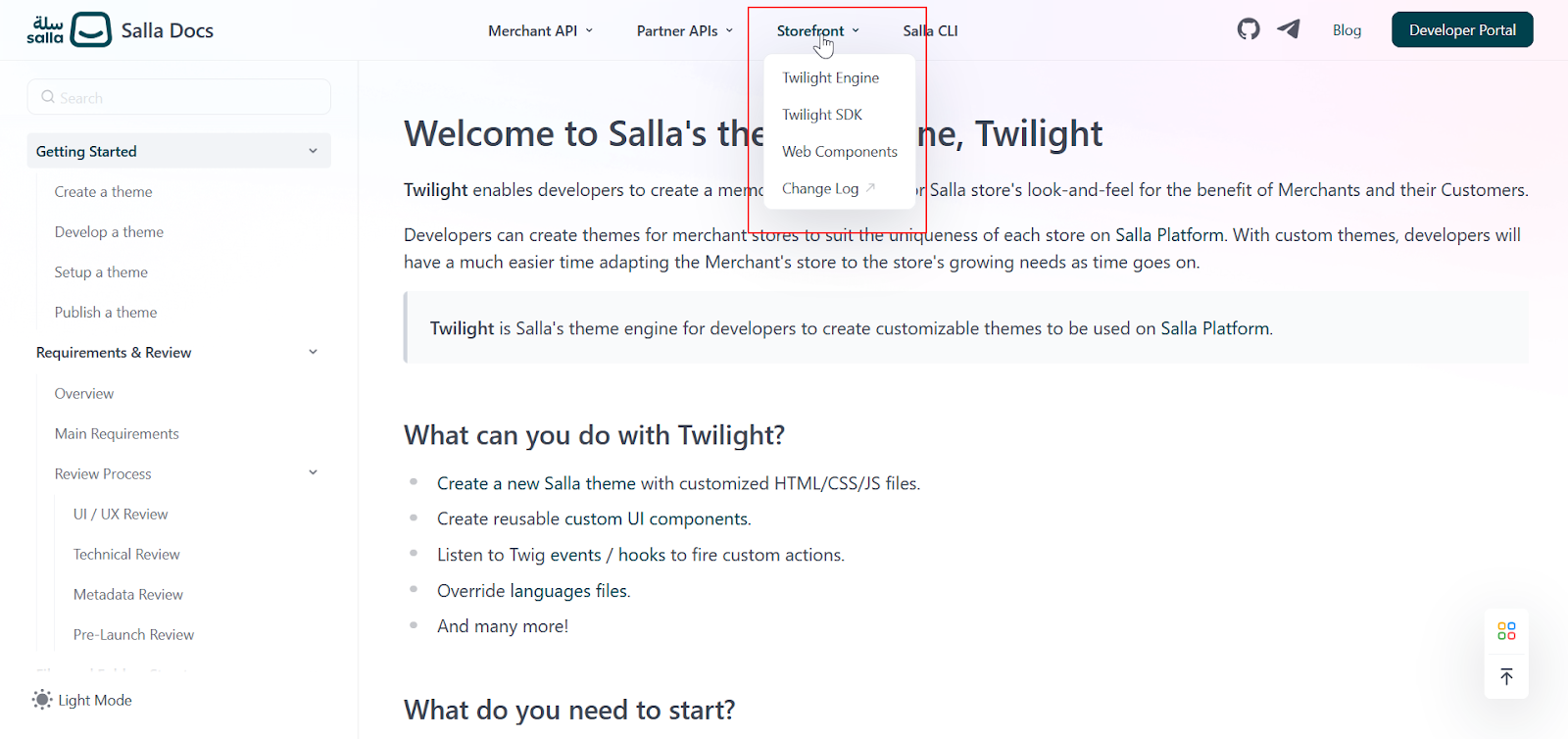Image resolution: width=1568 pixels, height=739 pixels.
Task: Expand the Partner APIs dropdown
Action: point(684,30)
